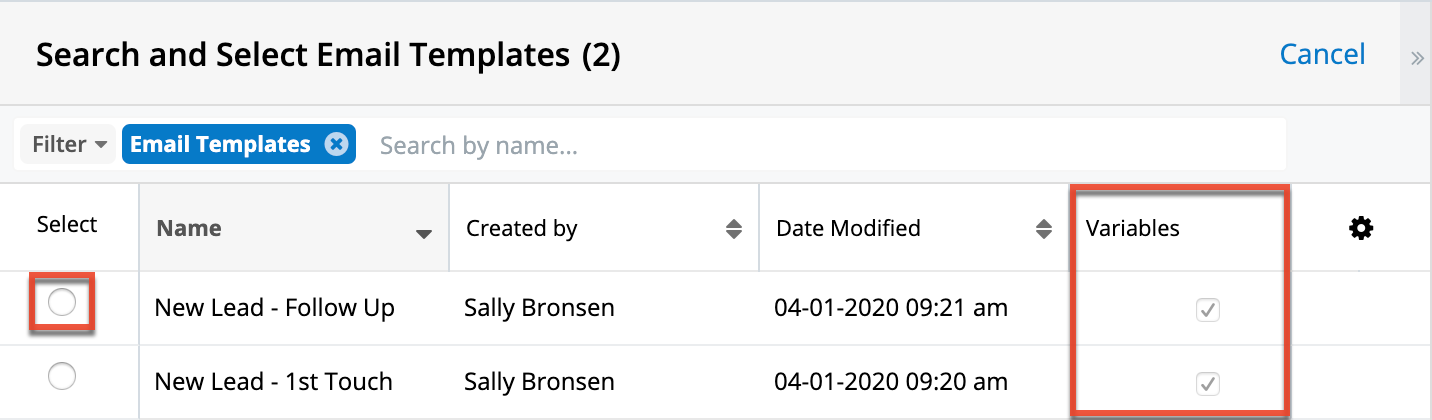Collapse the drawer with double-chevron icon

[x=1417, y=57]
